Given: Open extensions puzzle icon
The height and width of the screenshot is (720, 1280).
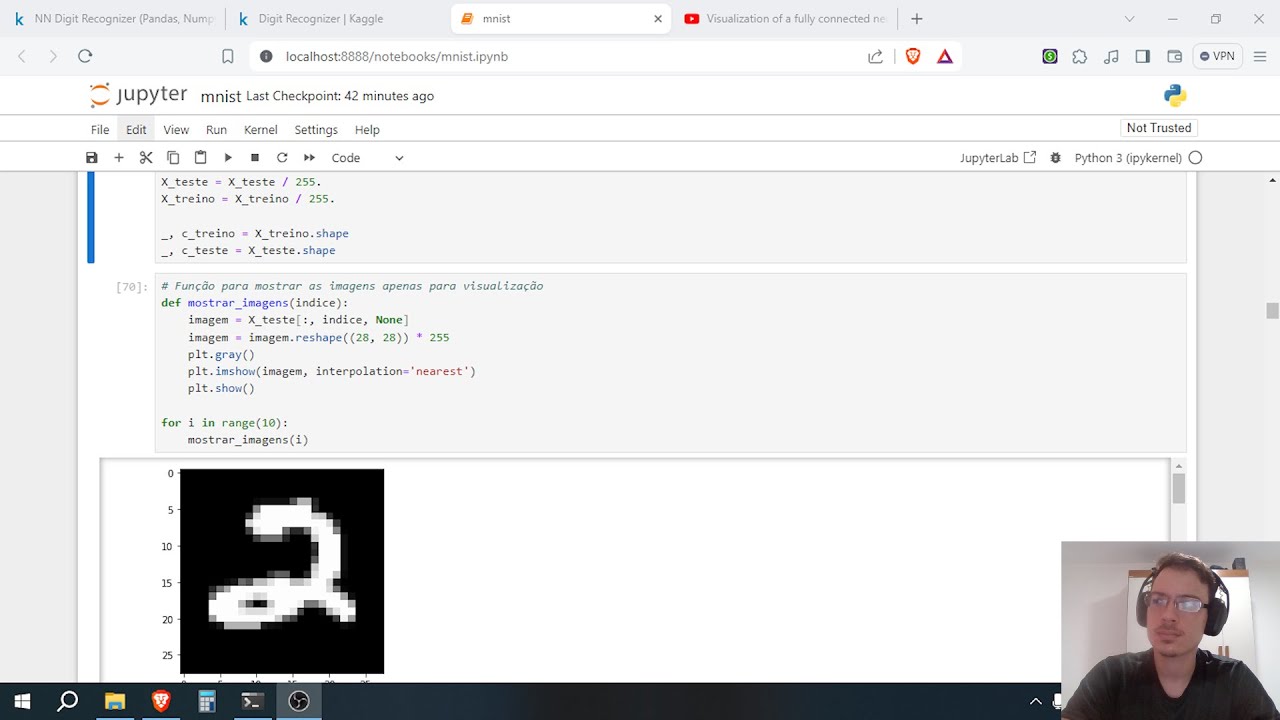Looking at the screenshot, I should (x=1080, y=56).
